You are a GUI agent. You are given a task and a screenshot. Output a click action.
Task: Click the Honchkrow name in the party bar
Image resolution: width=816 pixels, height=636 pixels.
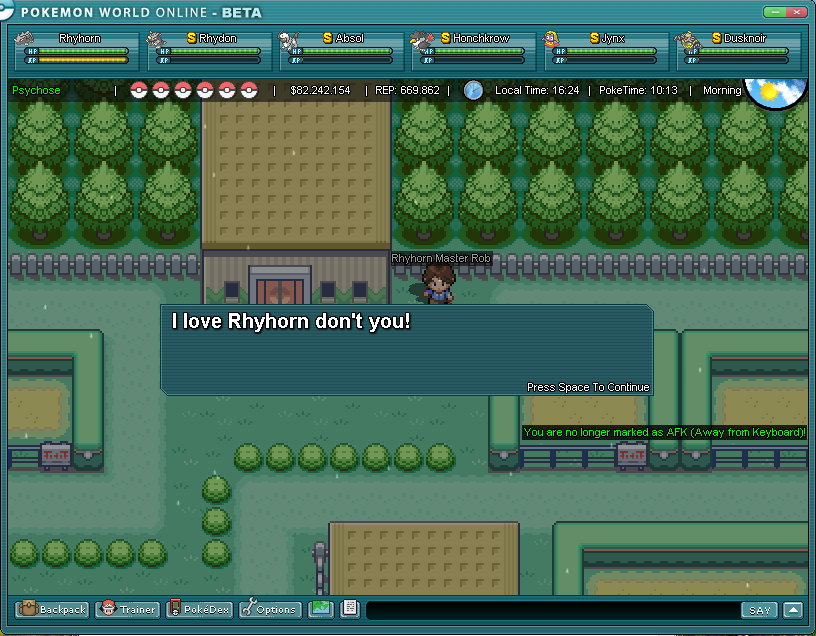pos(481,39)
